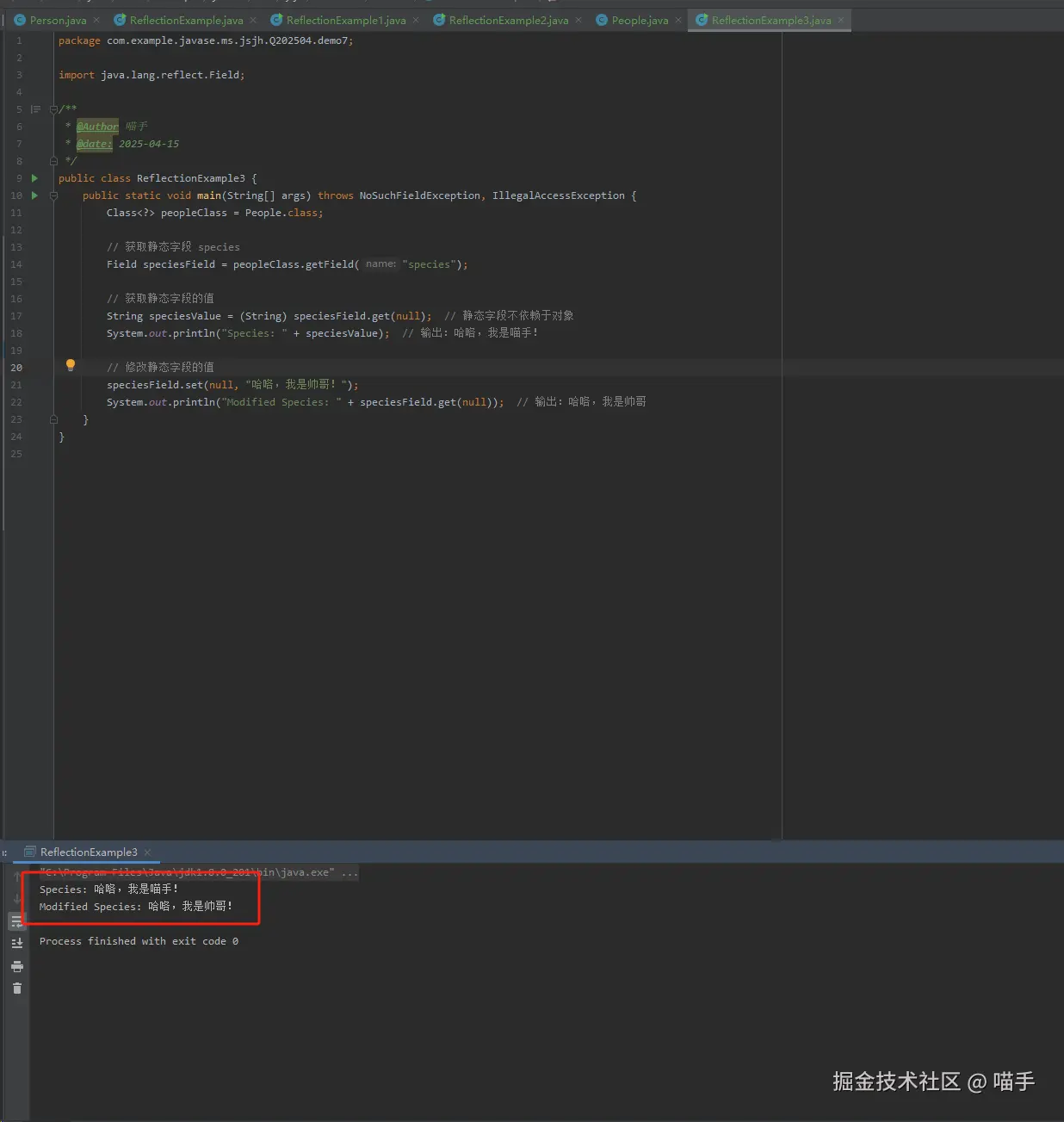Viewport: 1064px width, 1122px height.
Task: Click line number 20 in the gutter
Action: coord(16,368)
